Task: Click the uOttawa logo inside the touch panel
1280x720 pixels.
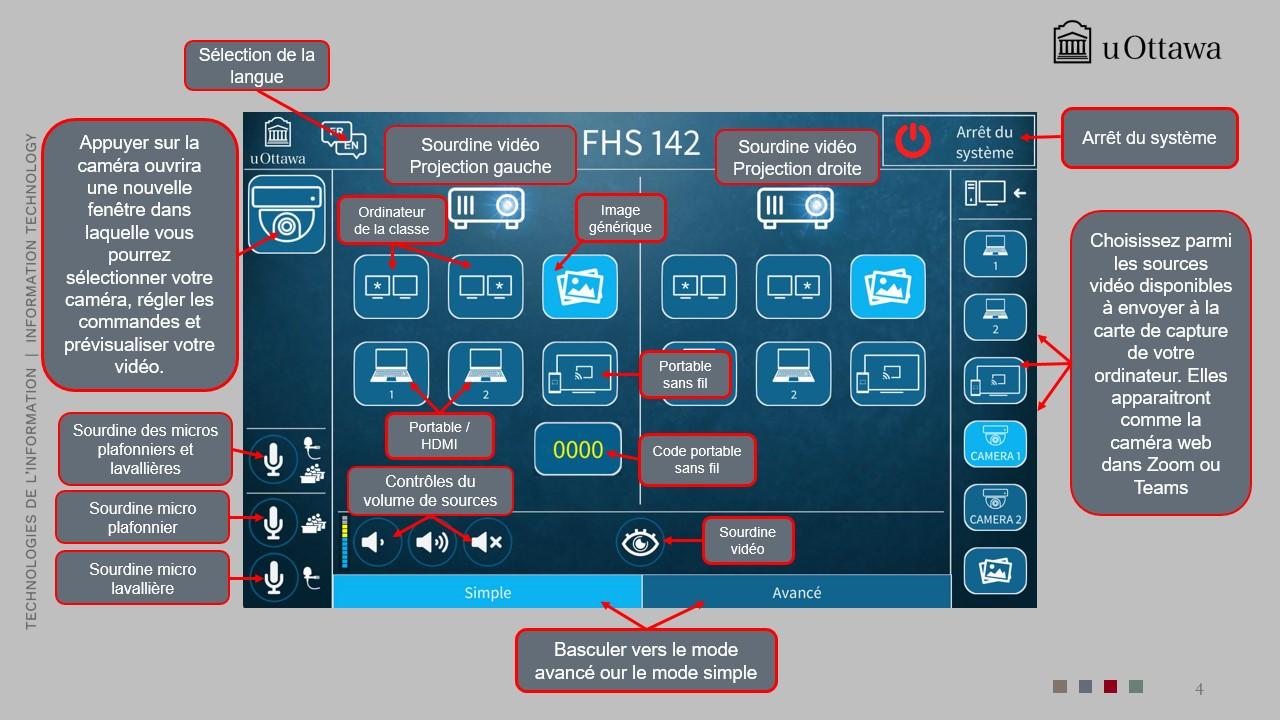Action: point(279,141)
